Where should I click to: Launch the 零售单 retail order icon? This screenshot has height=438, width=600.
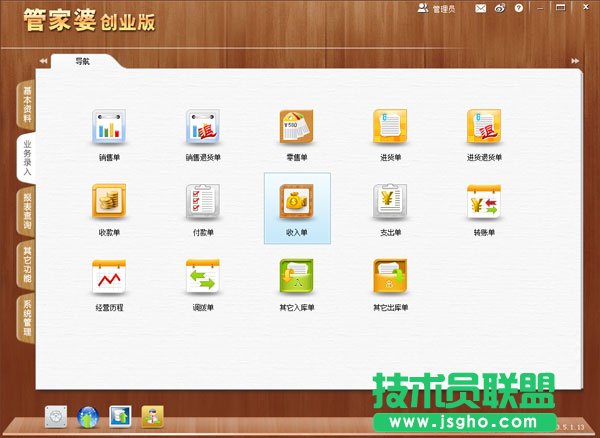pyautogui.click(x=297, y=127)
